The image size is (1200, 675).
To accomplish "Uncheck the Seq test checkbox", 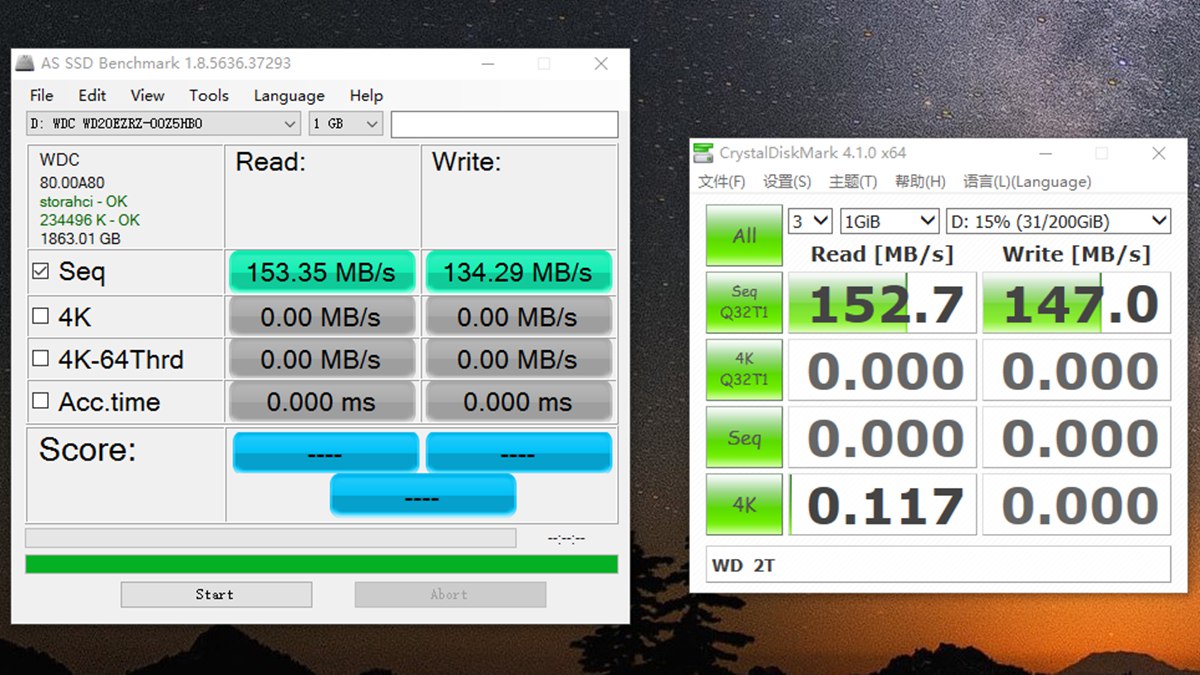I will click(41, 271).
